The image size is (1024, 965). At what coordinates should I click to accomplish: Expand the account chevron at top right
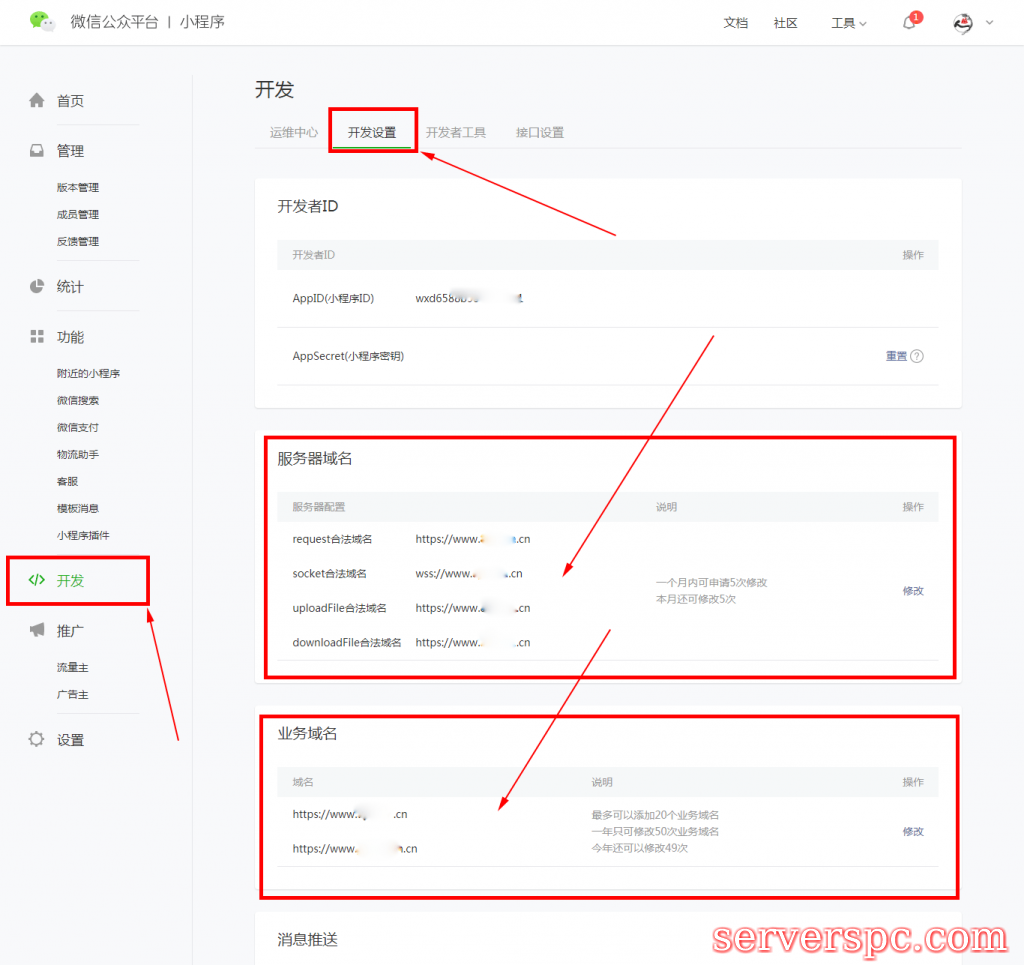990,23
